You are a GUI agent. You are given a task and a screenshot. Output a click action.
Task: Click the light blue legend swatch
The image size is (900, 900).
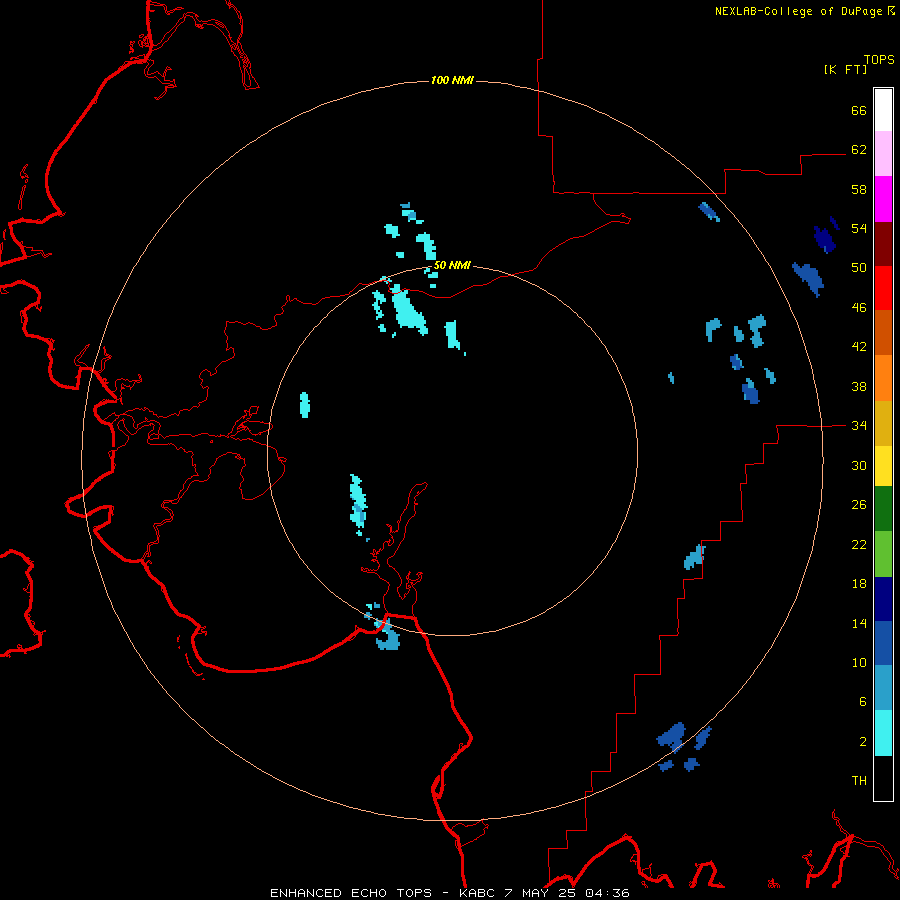883,688
